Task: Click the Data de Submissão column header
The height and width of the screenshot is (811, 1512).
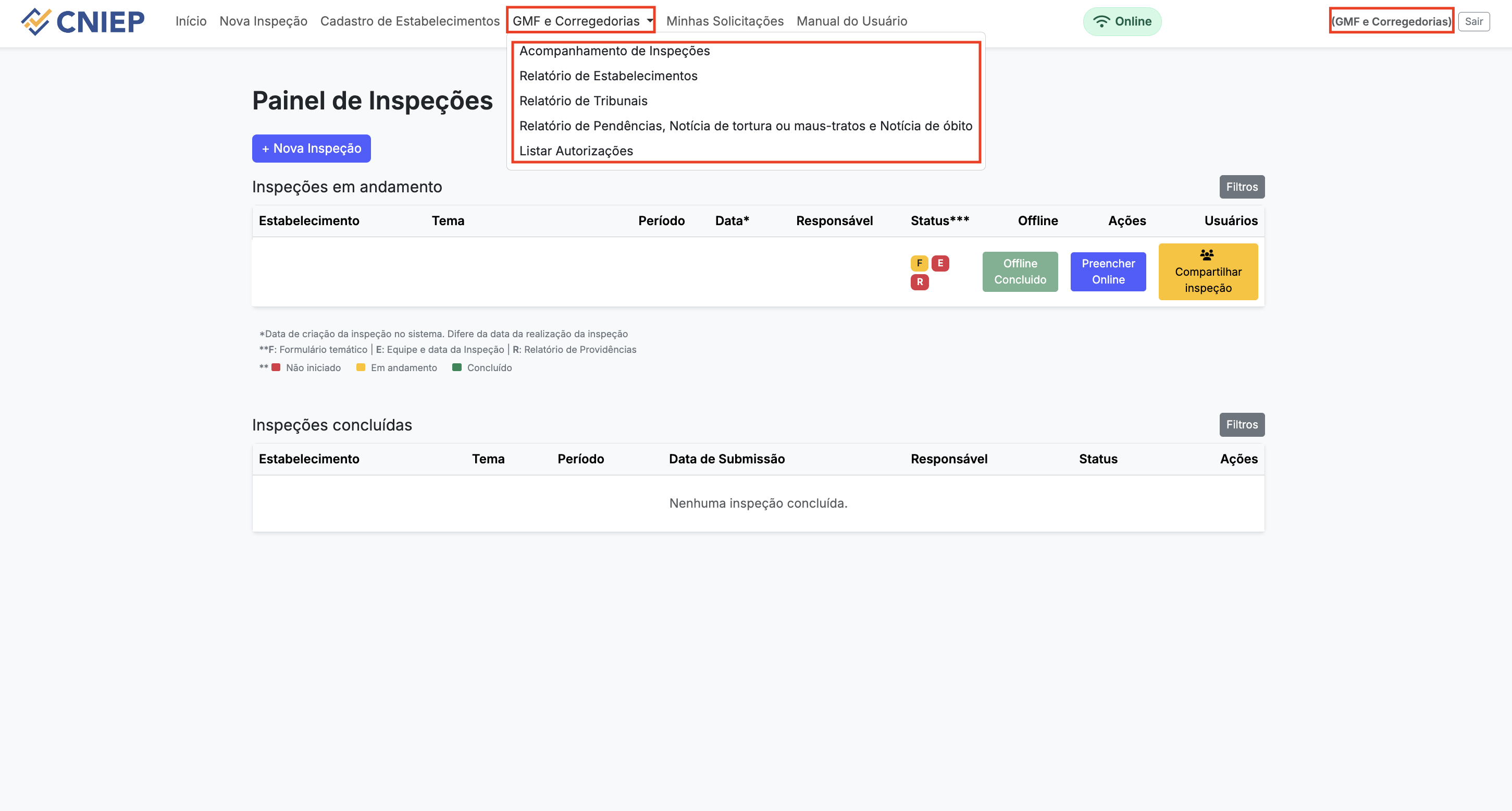Action: (x=727, y=459)
